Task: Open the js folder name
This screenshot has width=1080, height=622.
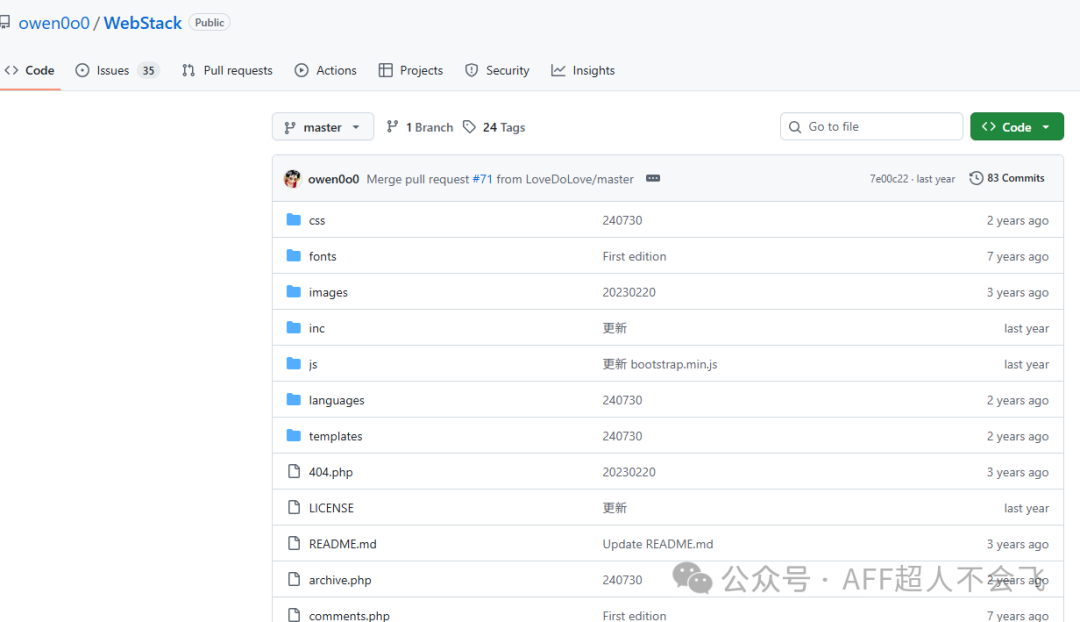Action: pos(313,364)
